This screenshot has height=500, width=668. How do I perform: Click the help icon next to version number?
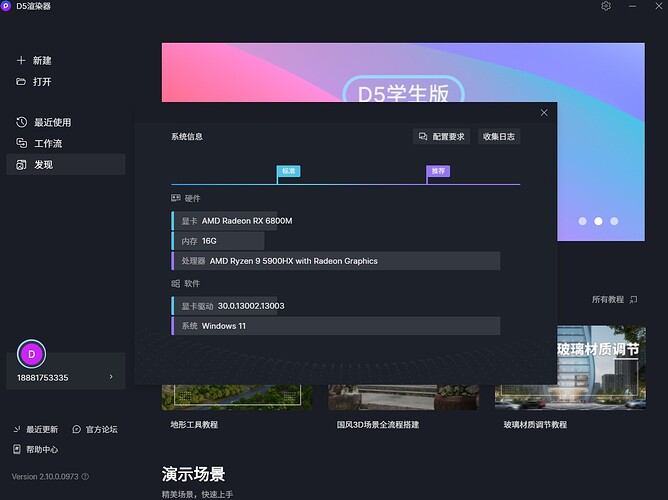click(x=85, y=477)
